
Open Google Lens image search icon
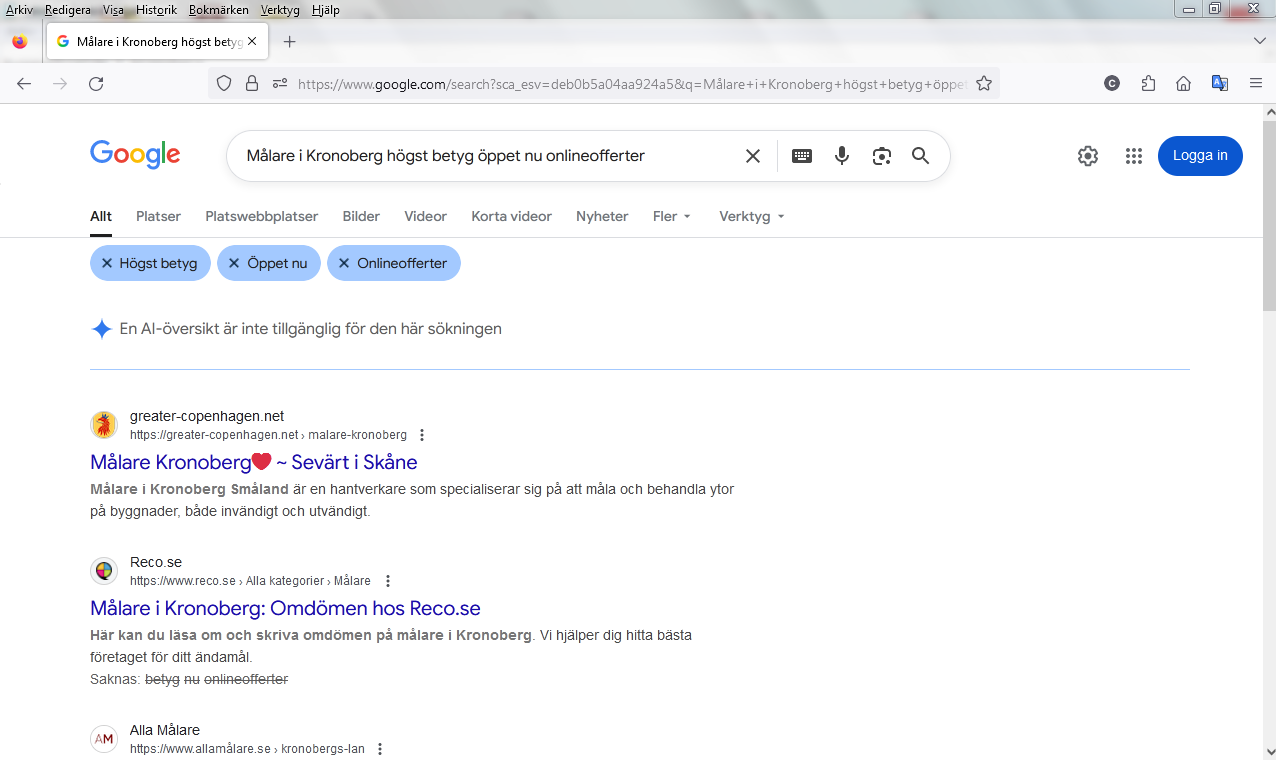coord(881,156)
